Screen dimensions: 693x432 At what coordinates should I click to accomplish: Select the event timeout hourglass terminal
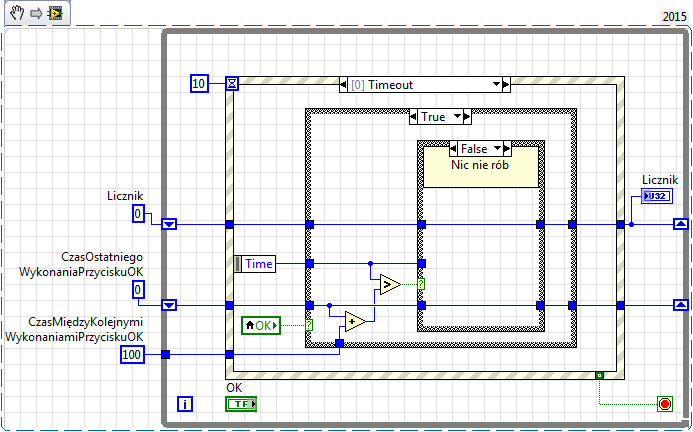point(232,83)
